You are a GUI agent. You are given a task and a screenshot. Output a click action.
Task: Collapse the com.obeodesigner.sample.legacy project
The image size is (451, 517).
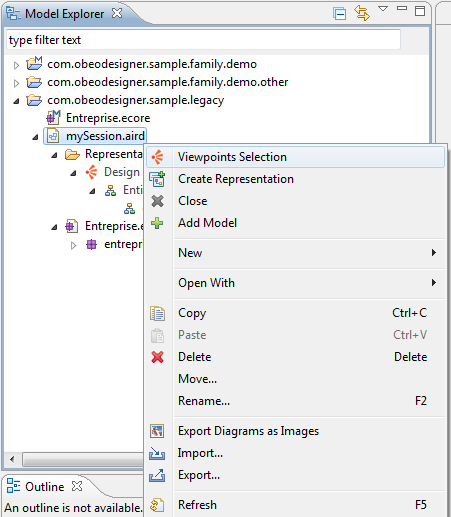16,101
